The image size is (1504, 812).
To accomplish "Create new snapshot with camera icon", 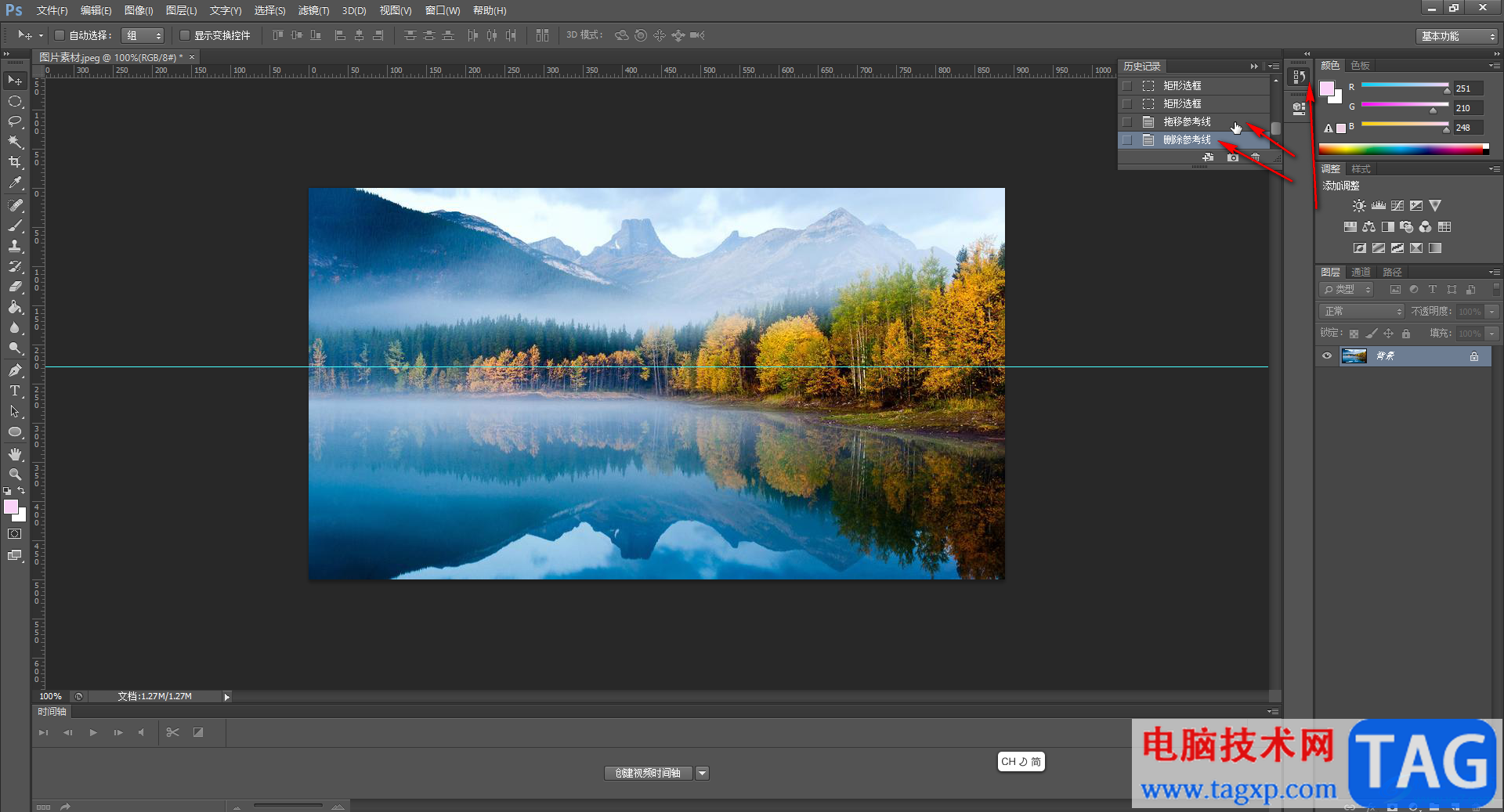I will click(1232, 157).
